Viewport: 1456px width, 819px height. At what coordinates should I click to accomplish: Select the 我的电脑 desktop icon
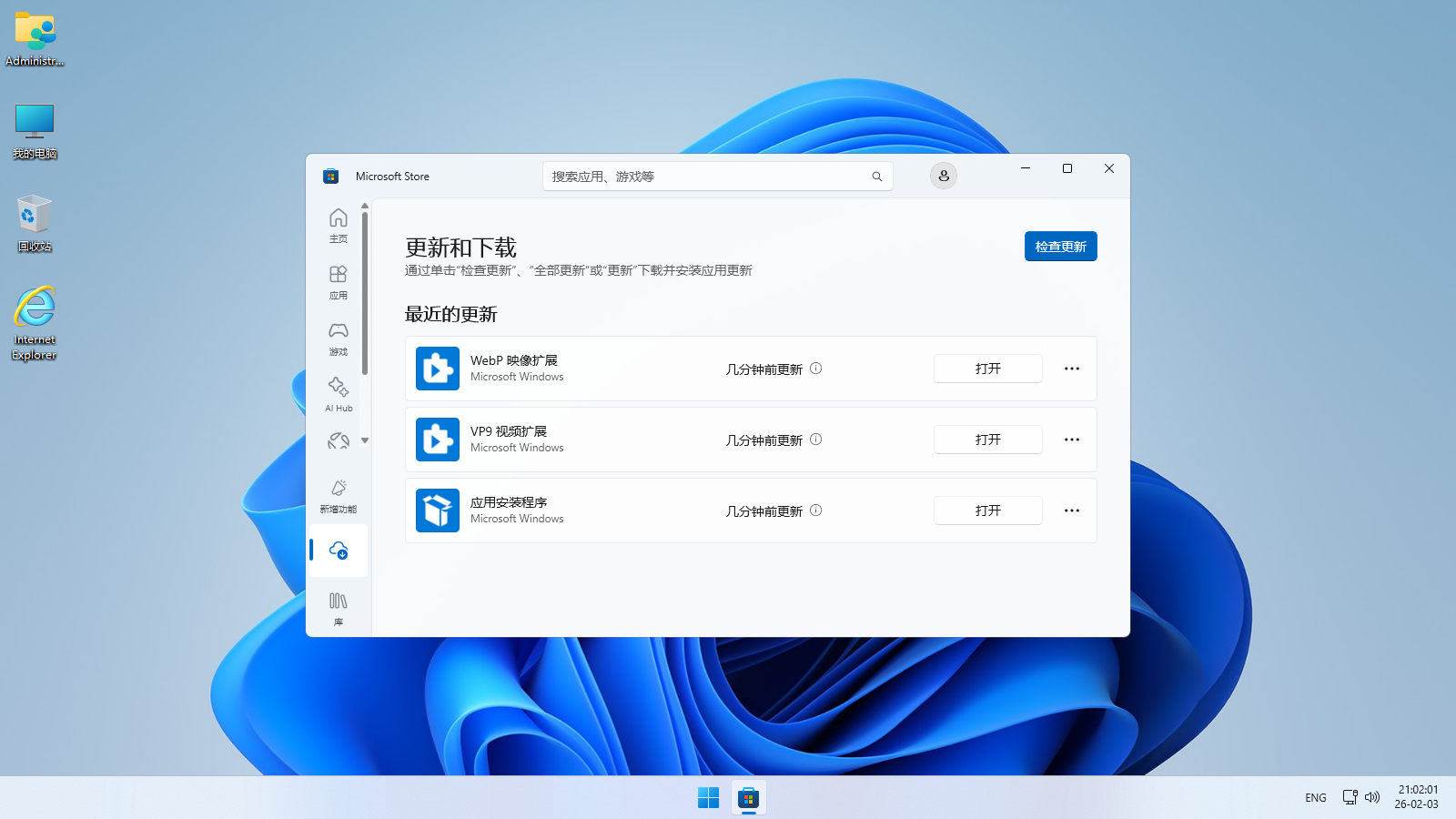[35, 131]
